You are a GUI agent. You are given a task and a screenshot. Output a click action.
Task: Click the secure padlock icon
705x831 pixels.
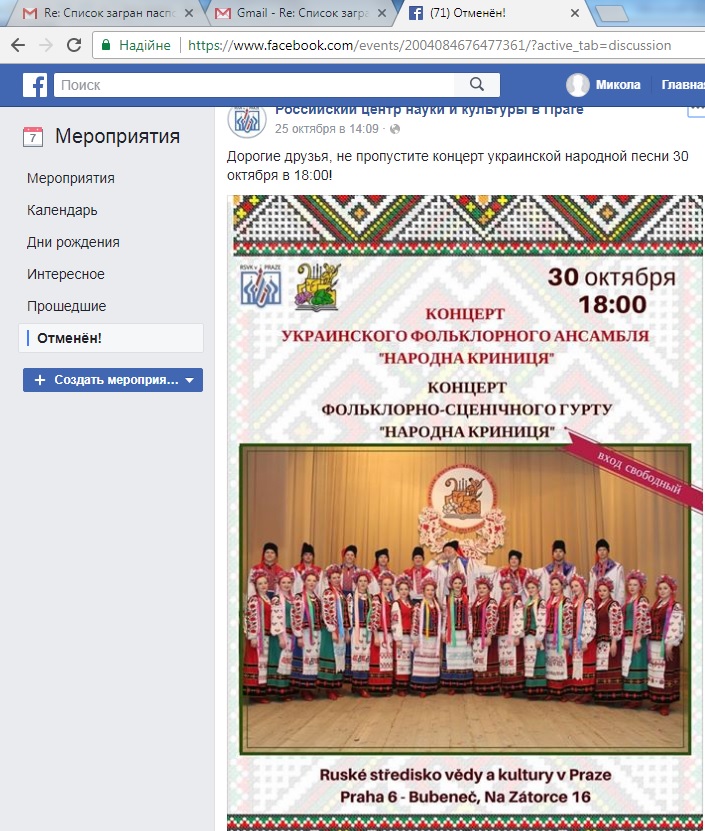coord(106,45)
